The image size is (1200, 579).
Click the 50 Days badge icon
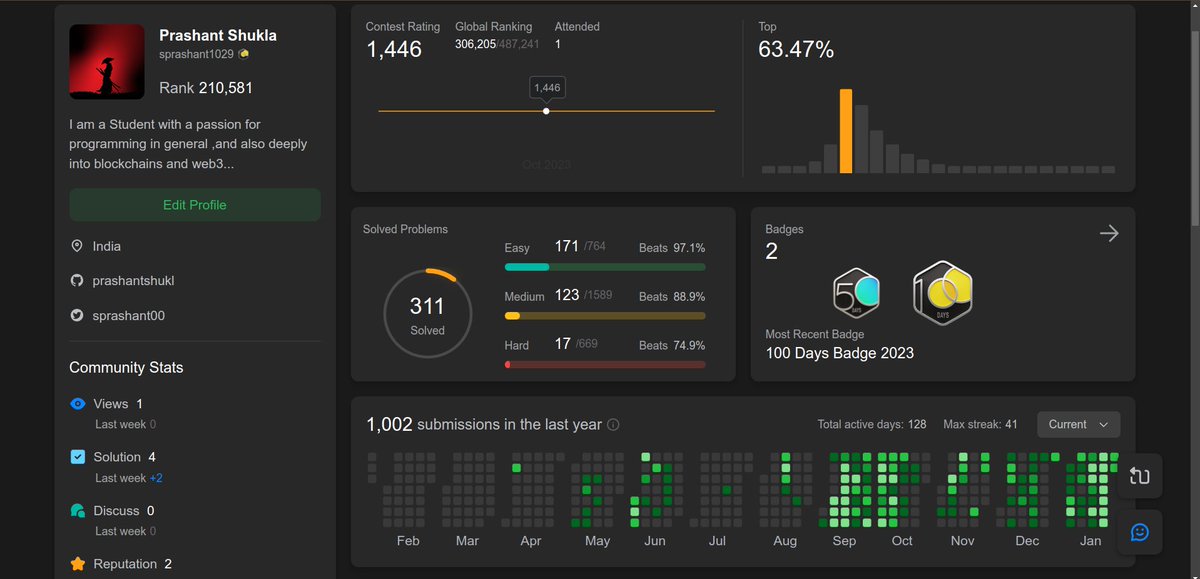(x=856, y=292)
